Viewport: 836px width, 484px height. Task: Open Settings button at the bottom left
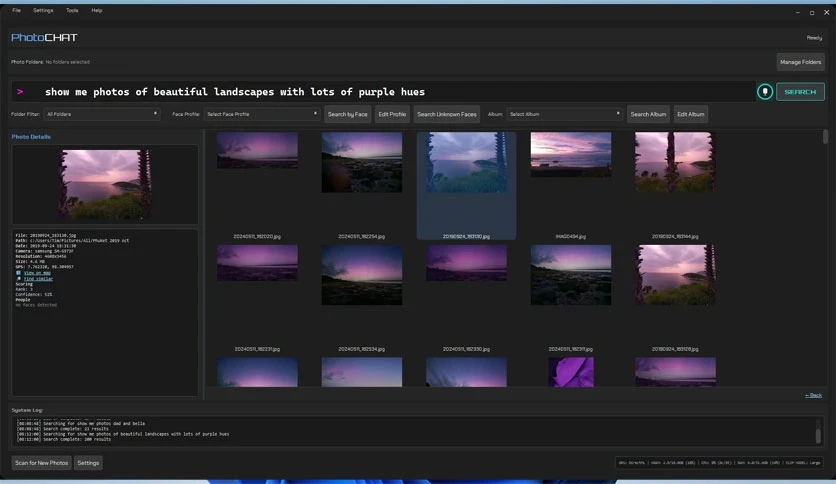[88, 463]
